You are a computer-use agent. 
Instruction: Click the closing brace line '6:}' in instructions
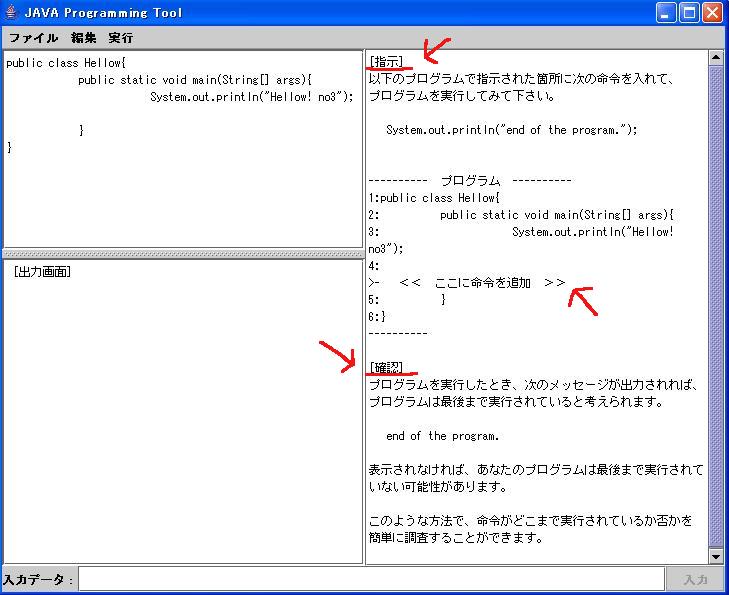click(377, 317)
